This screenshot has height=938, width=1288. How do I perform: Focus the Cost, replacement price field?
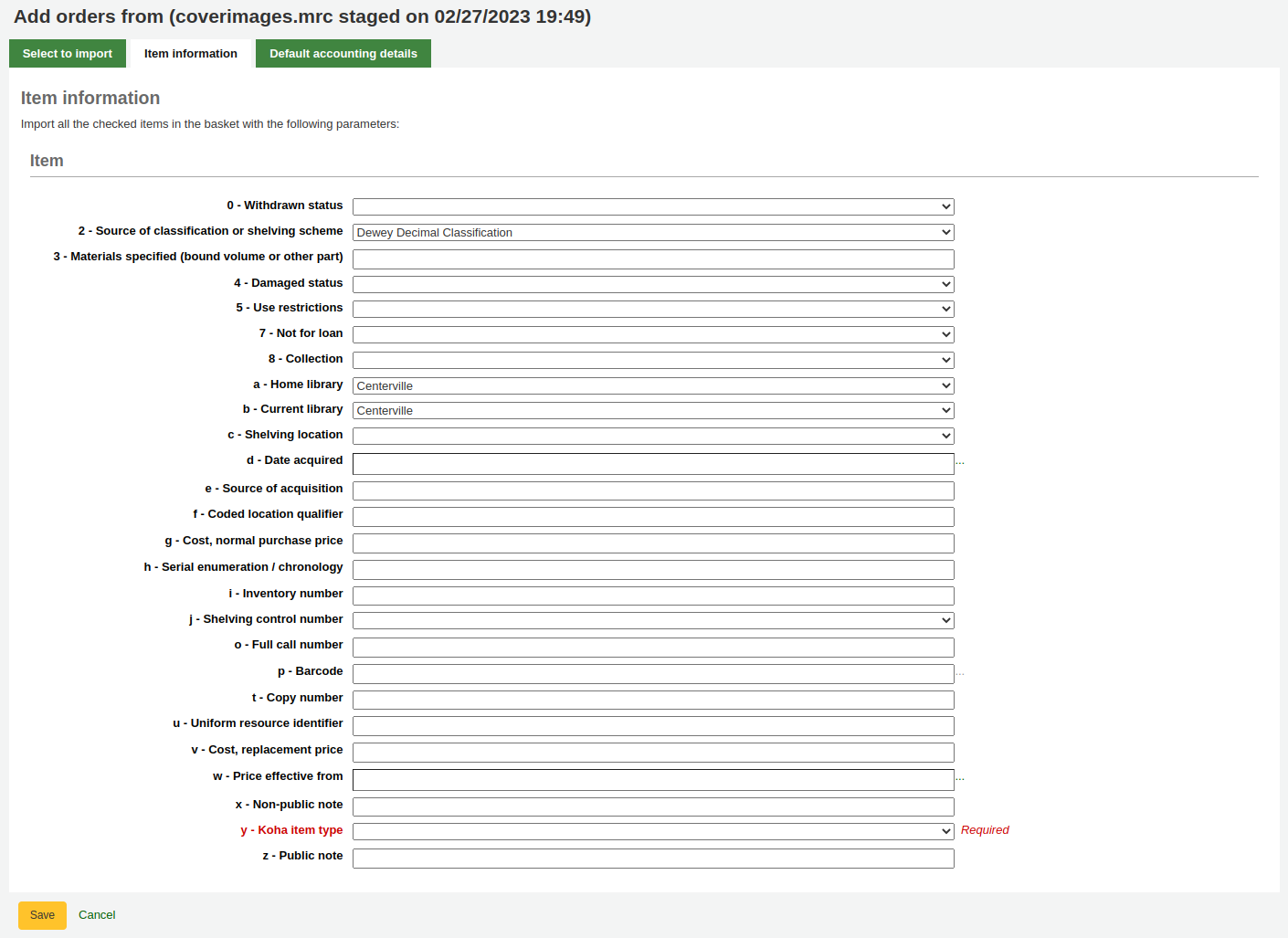[x=652, y=752]
